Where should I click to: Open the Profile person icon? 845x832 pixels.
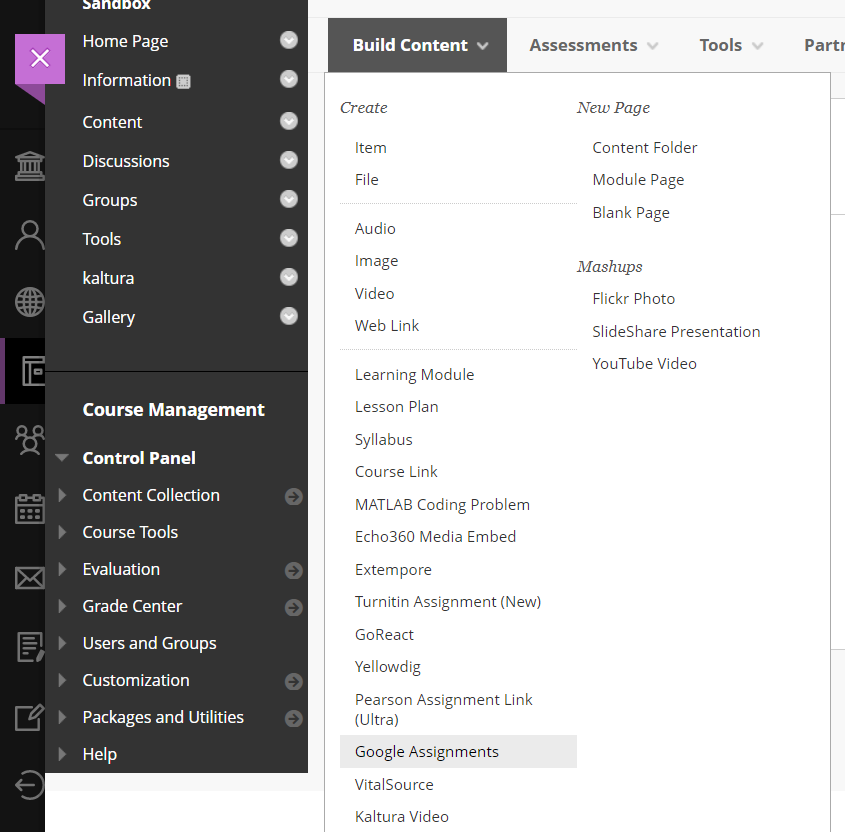(29, 235)
